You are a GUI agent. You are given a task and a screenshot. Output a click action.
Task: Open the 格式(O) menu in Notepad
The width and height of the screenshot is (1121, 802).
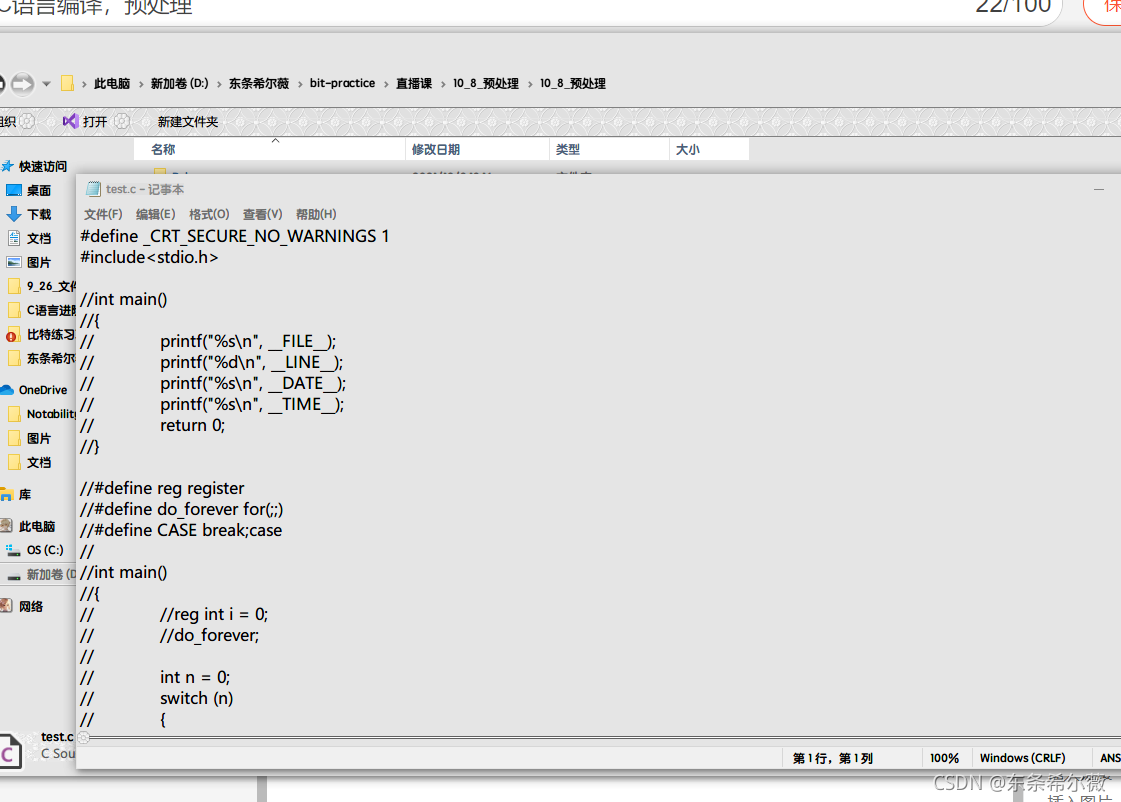[209, 214]
